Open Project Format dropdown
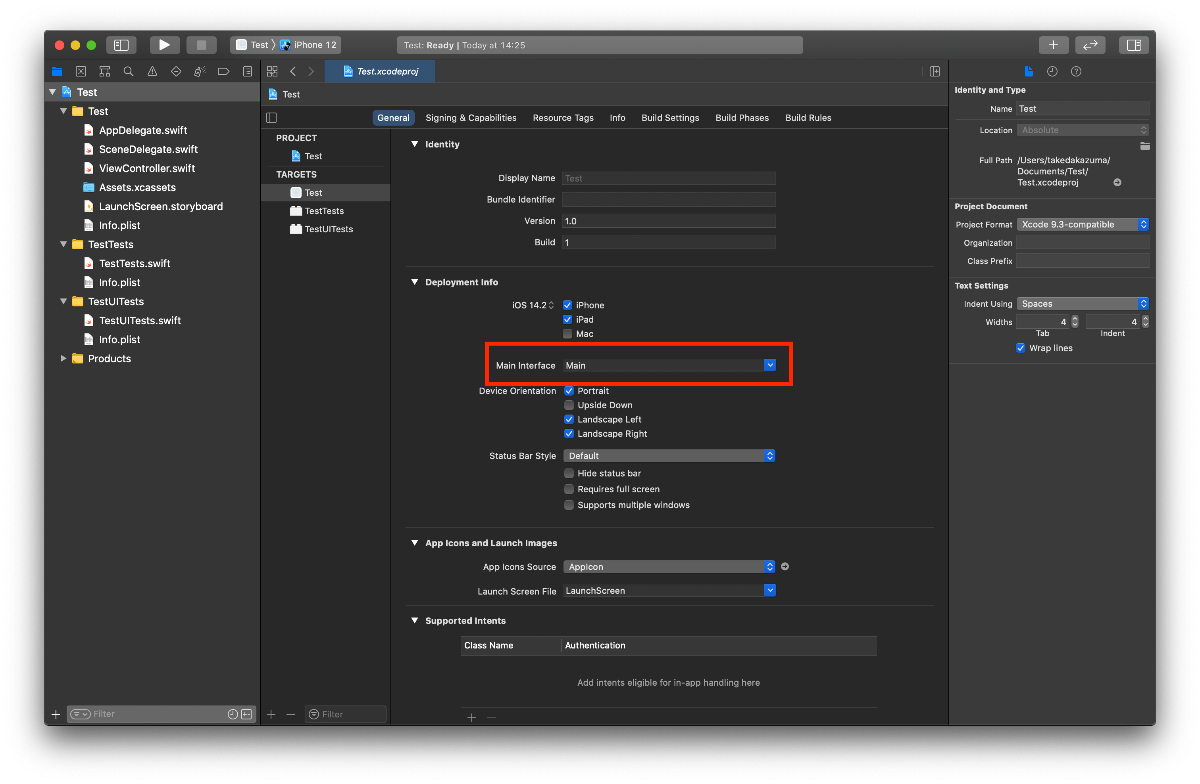 coord(1083,225)
